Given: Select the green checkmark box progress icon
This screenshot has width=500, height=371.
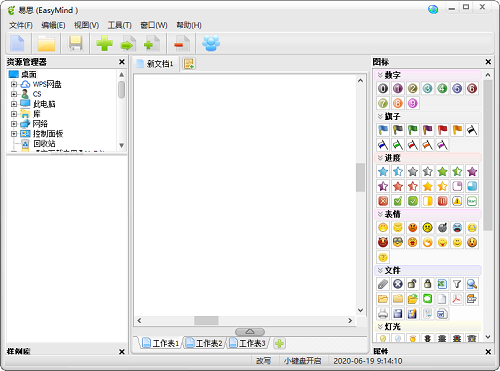Looking at the screenshot, I should 413,201.
